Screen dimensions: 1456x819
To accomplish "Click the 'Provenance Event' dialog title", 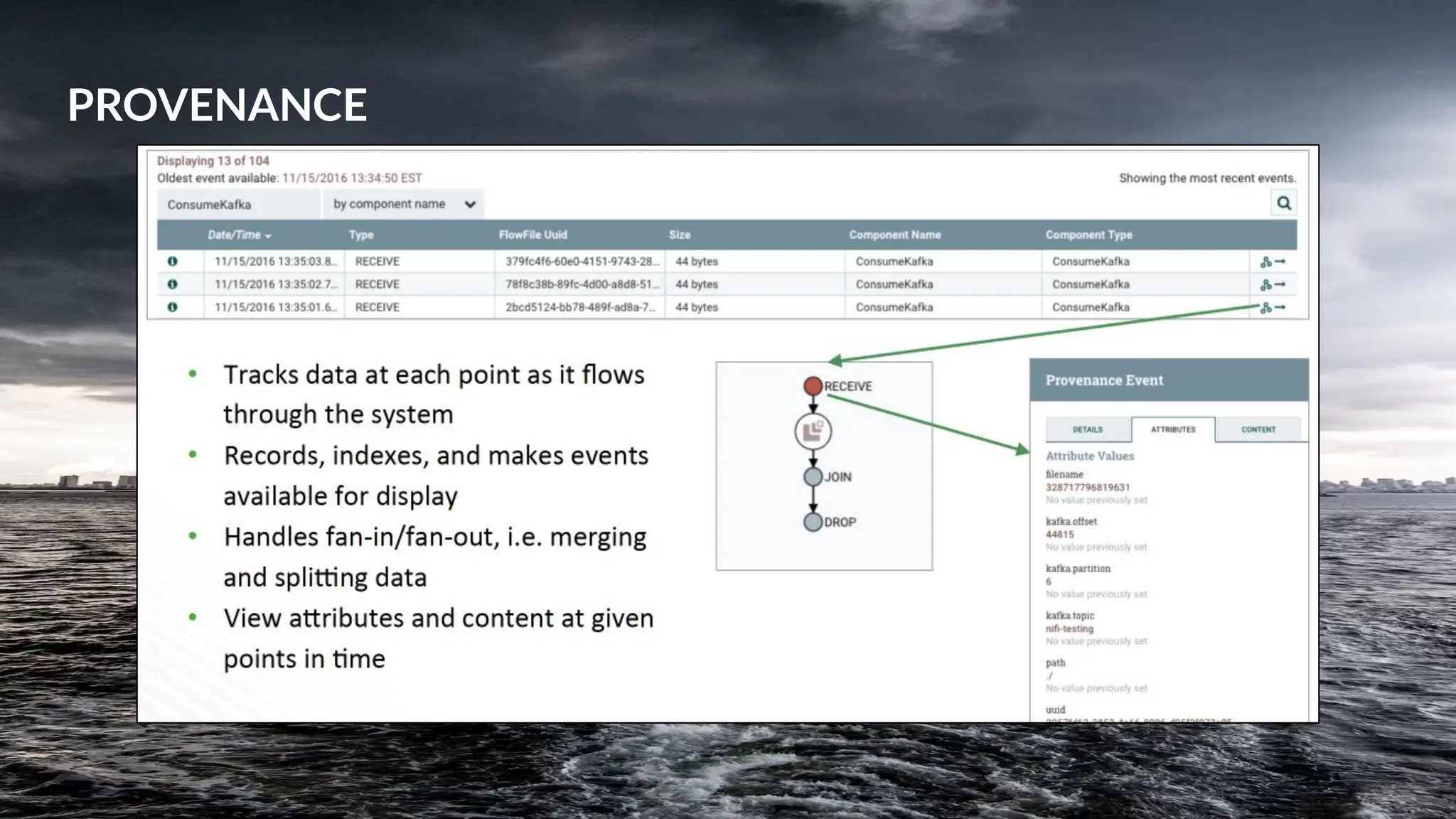I will (1105, 380).
